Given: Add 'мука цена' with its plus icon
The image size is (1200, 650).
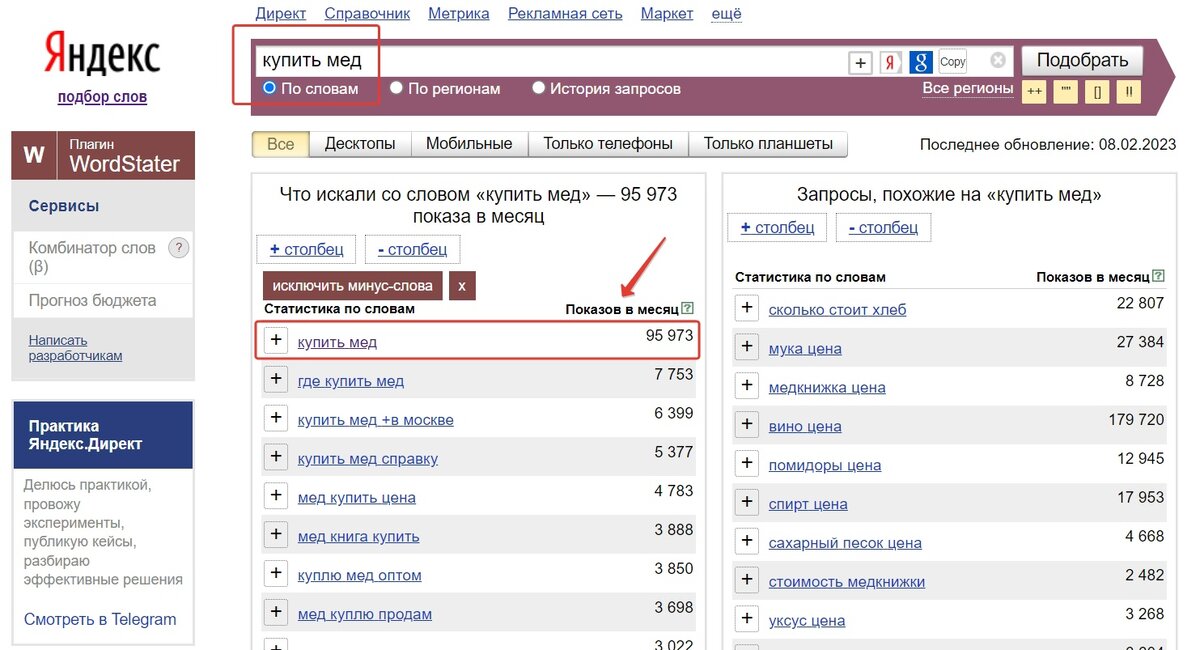Looking at the screenshot, I should (747, 347).
